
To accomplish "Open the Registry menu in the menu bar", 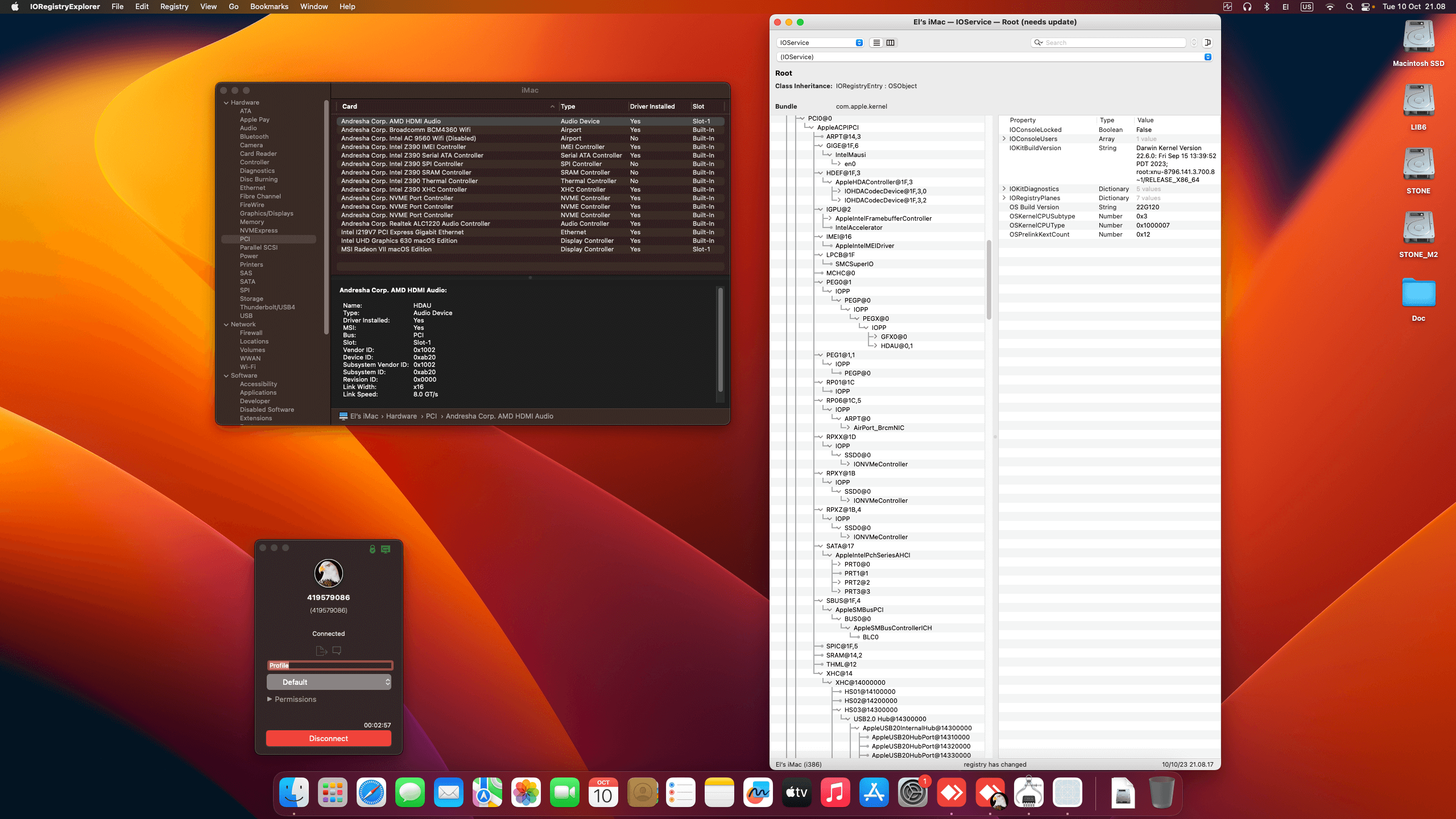I will (175, 6).
